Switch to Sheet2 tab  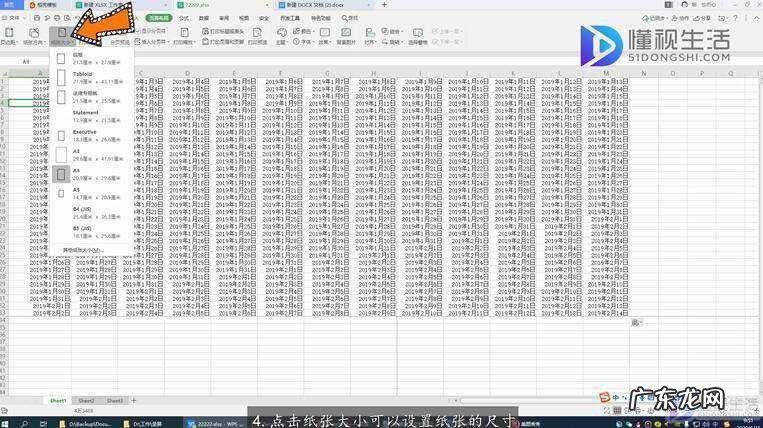click(x=87, y=400)
